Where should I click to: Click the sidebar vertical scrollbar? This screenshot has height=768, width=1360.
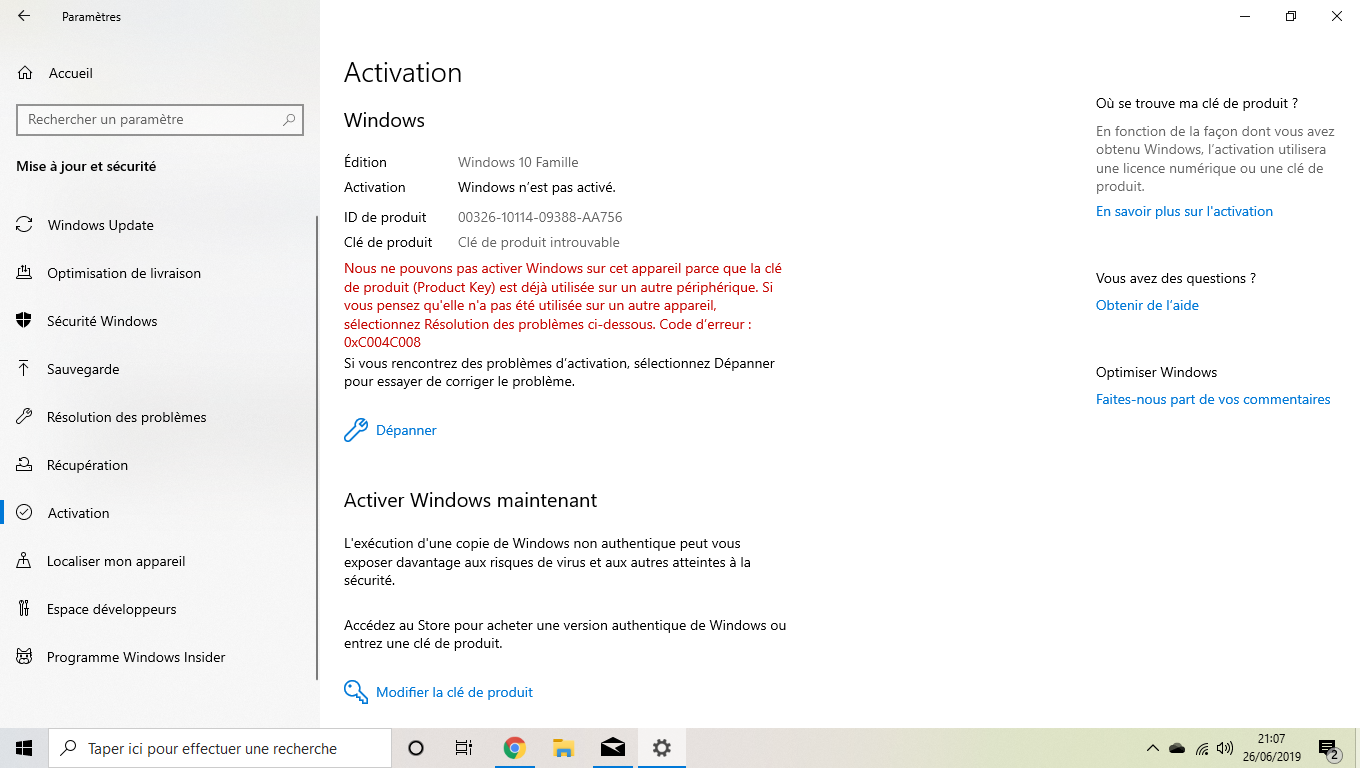tap(317, 447)
